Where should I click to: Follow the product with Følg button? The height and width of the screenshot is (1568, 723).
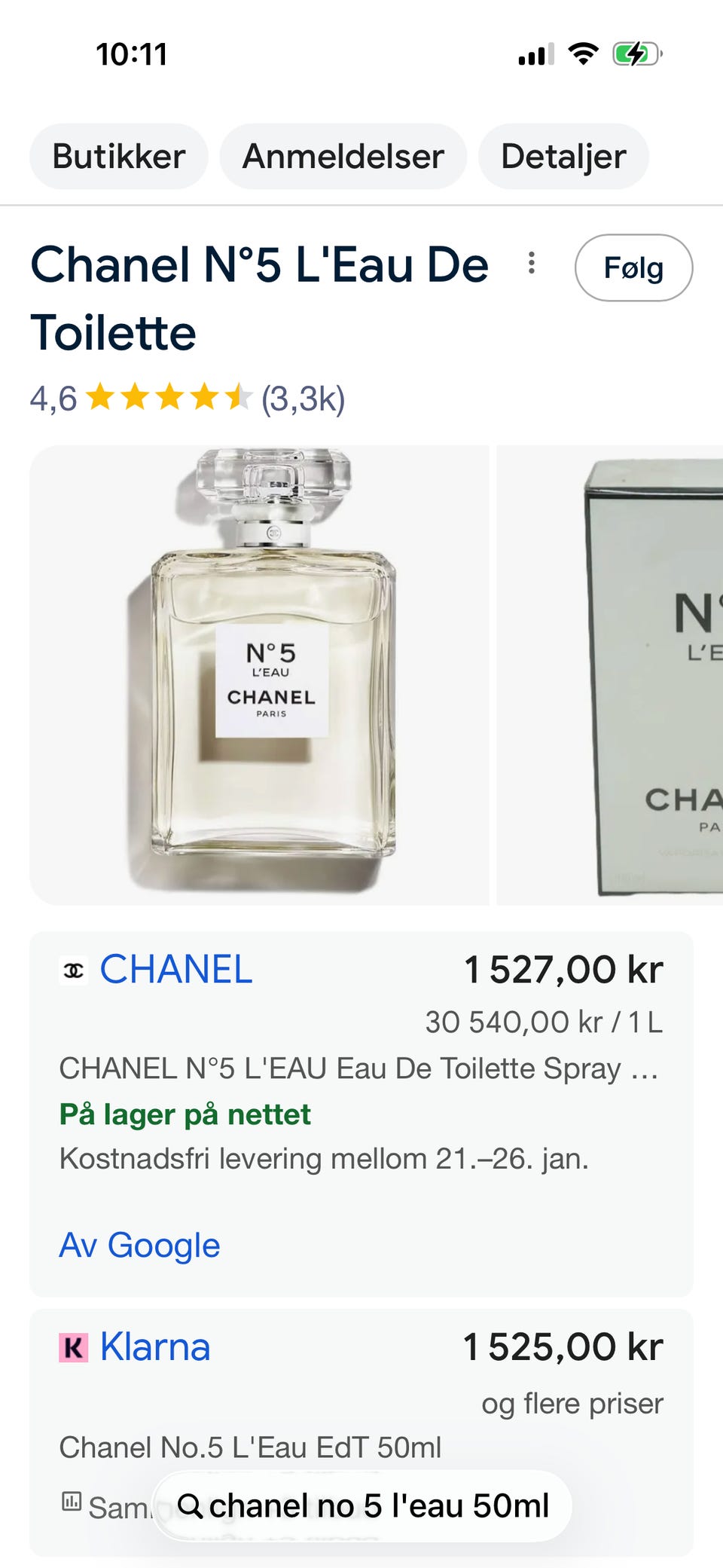point(633,267)
